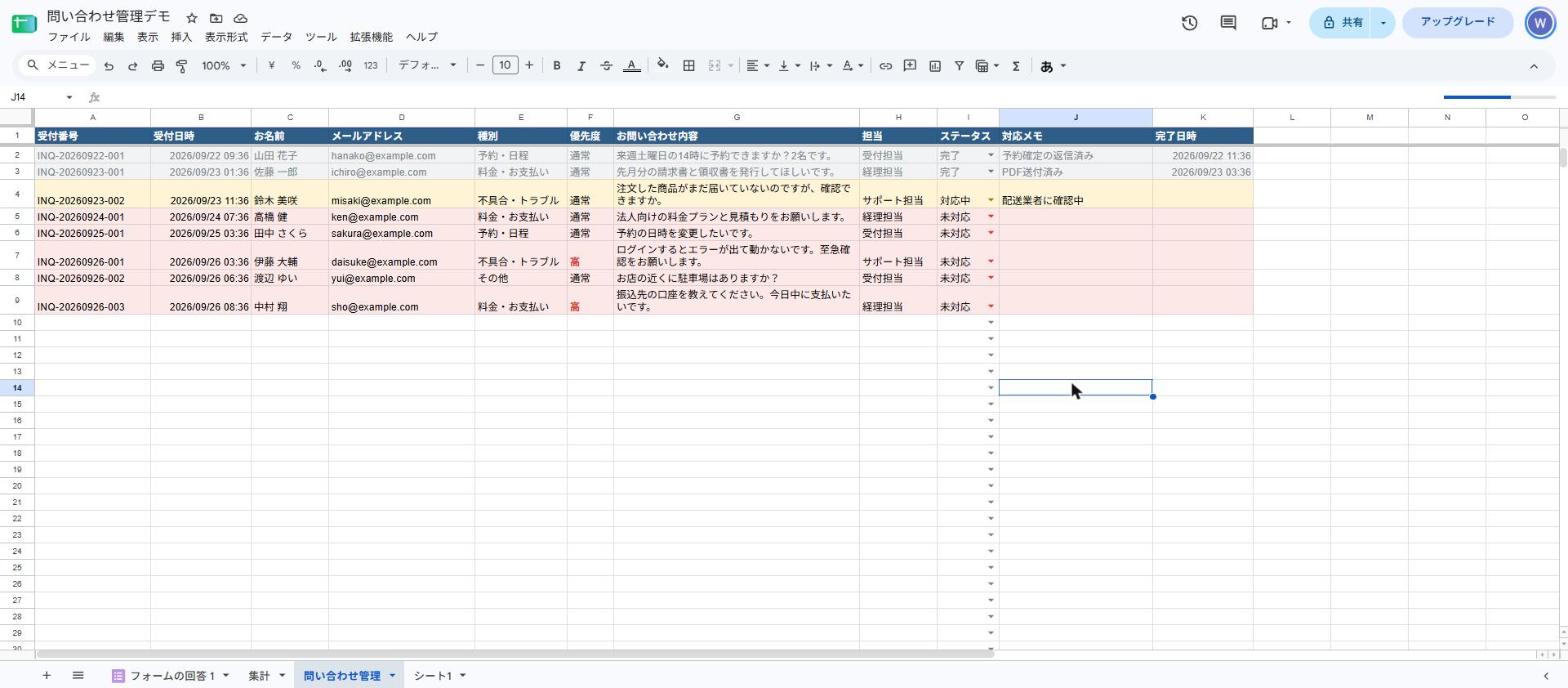
Task: Open the fill color picker
Action: pyautogui.click(x=662, y=66)
